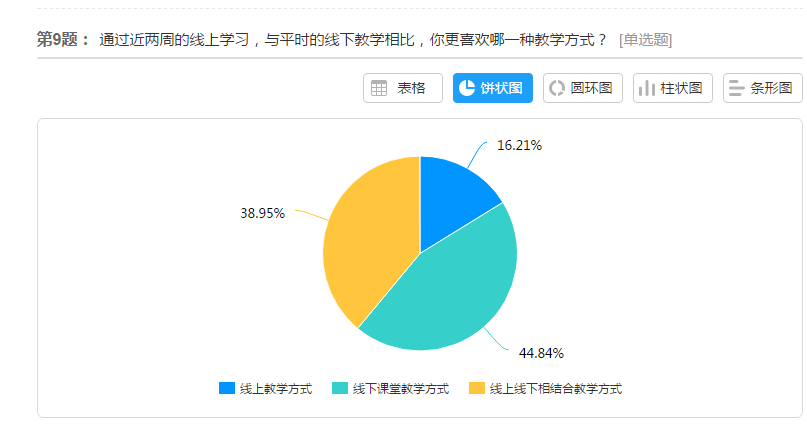Hide 线上线下相结合教学方式 series via legend label
The height and width of the screenshot is (426, 807).
coord(556,388)
